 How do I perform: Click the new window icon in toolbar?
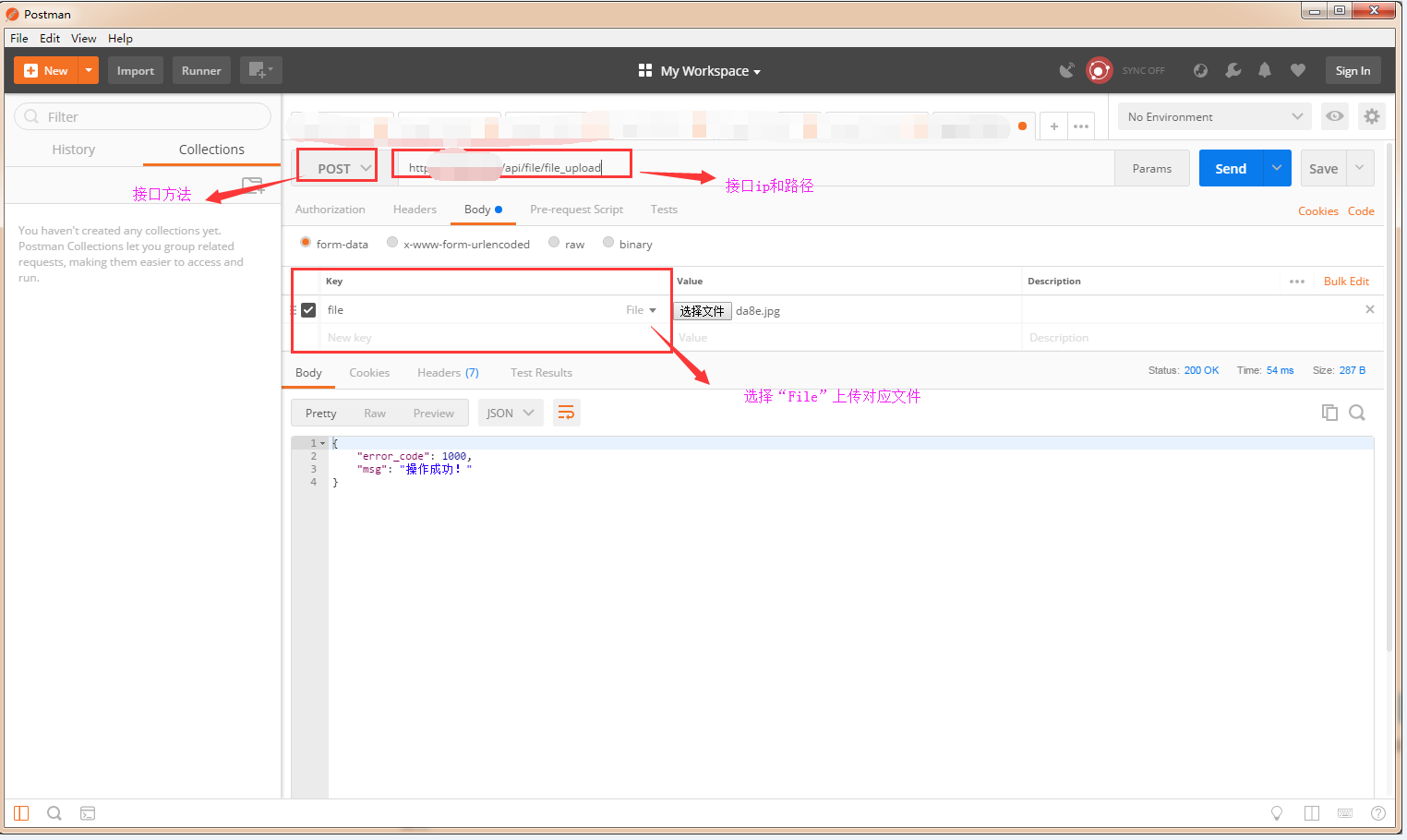tap(260, 71)
